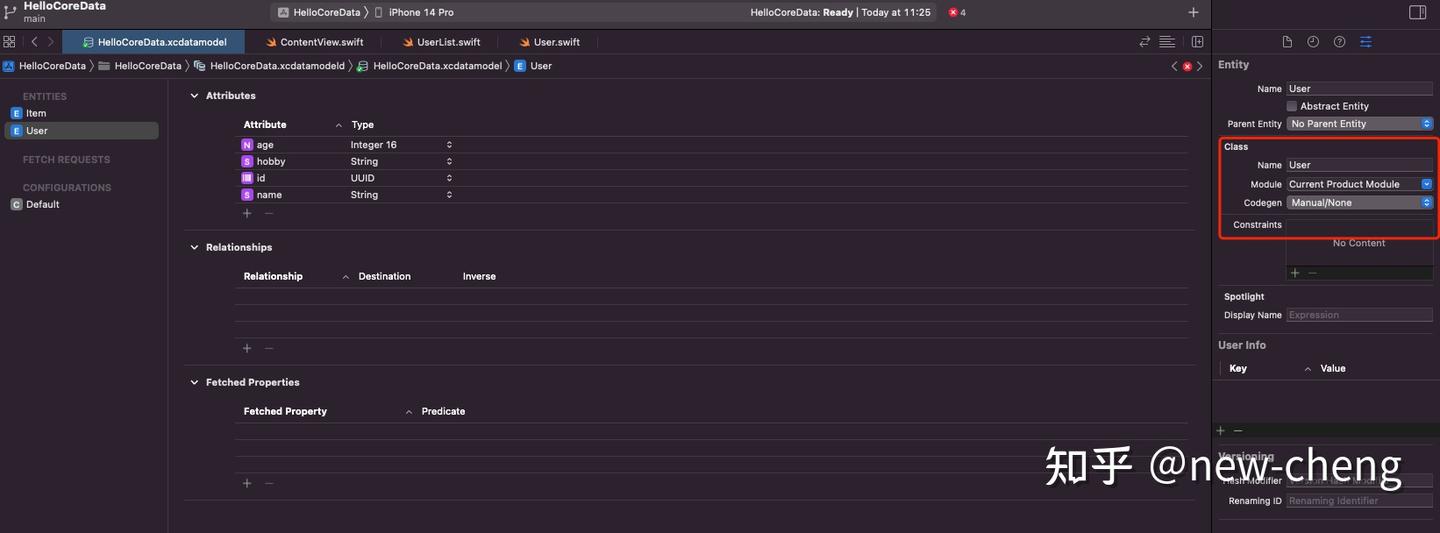Open the related items grid menu

tap(9, 42)
